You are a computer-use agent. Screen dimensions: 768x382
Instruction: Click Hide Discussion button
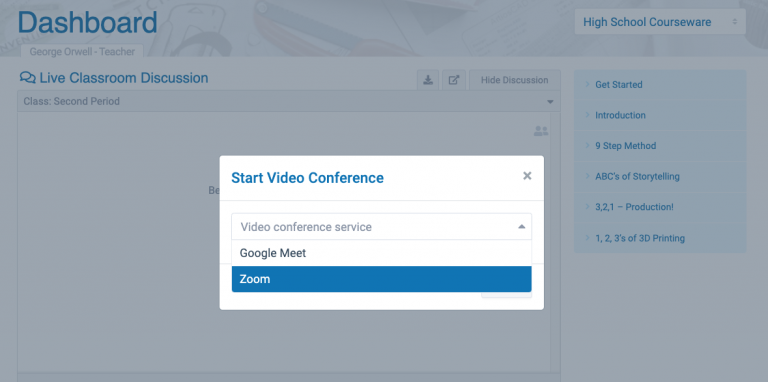[x=514, y=80]
